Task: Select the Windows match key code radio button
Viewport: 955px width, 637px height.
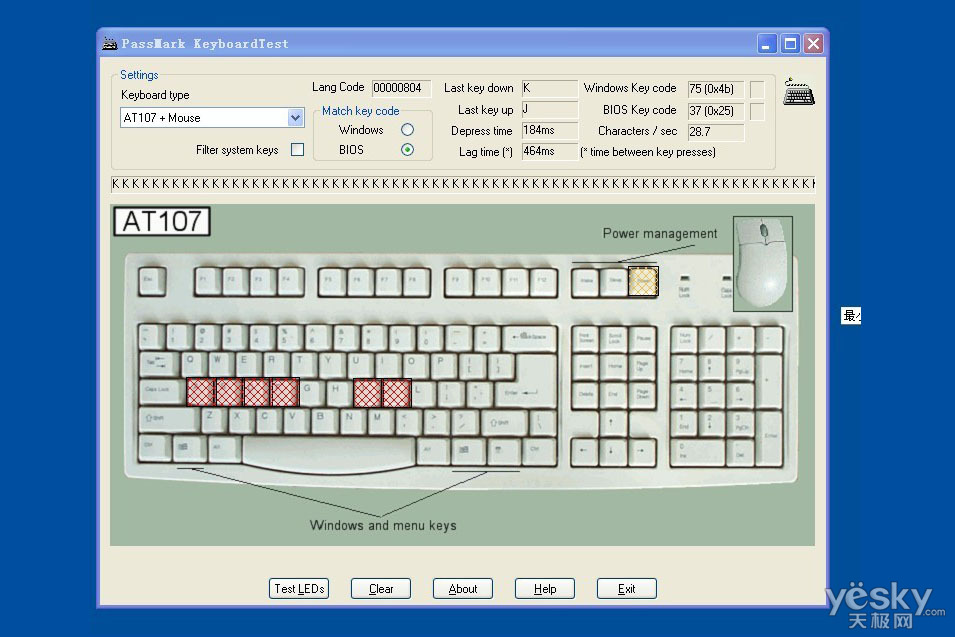Action: point(407,130)
